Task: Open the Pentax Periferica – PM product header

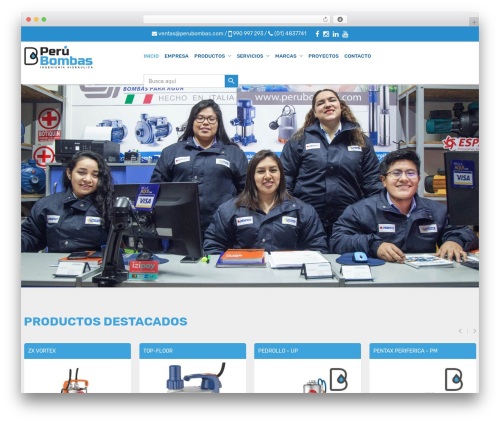Action: (423, 351)
